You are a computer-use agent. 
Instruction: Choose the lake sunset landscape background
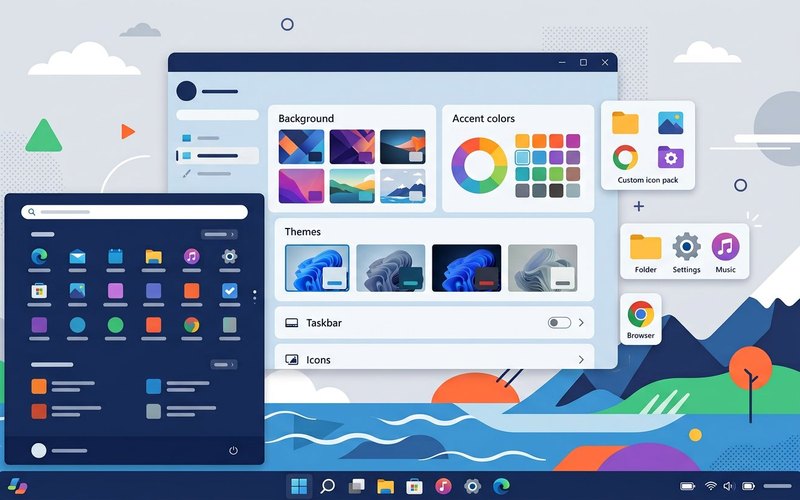coord(352,186)
